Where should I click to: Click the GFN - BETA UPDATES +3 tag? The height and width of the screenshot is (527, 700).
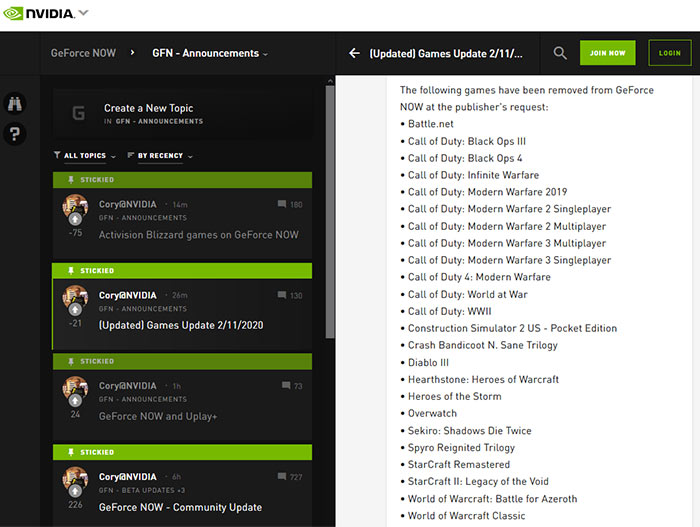click(142, 490)
